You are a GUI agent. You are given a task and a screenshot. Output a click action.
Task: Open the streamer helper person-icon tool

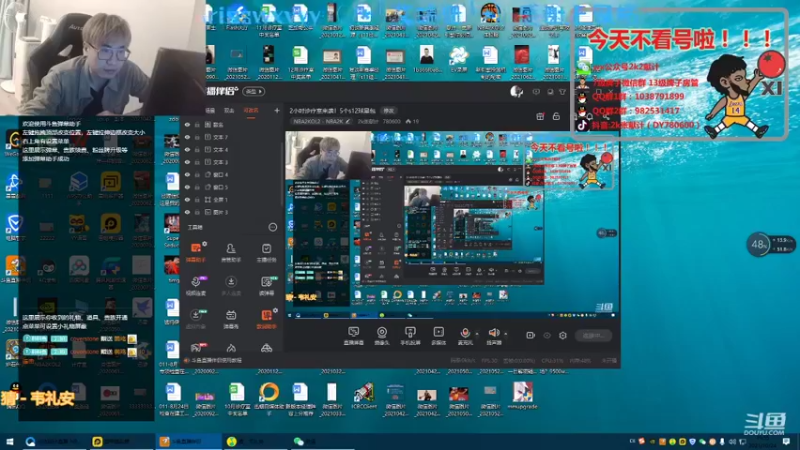point(231,252)
